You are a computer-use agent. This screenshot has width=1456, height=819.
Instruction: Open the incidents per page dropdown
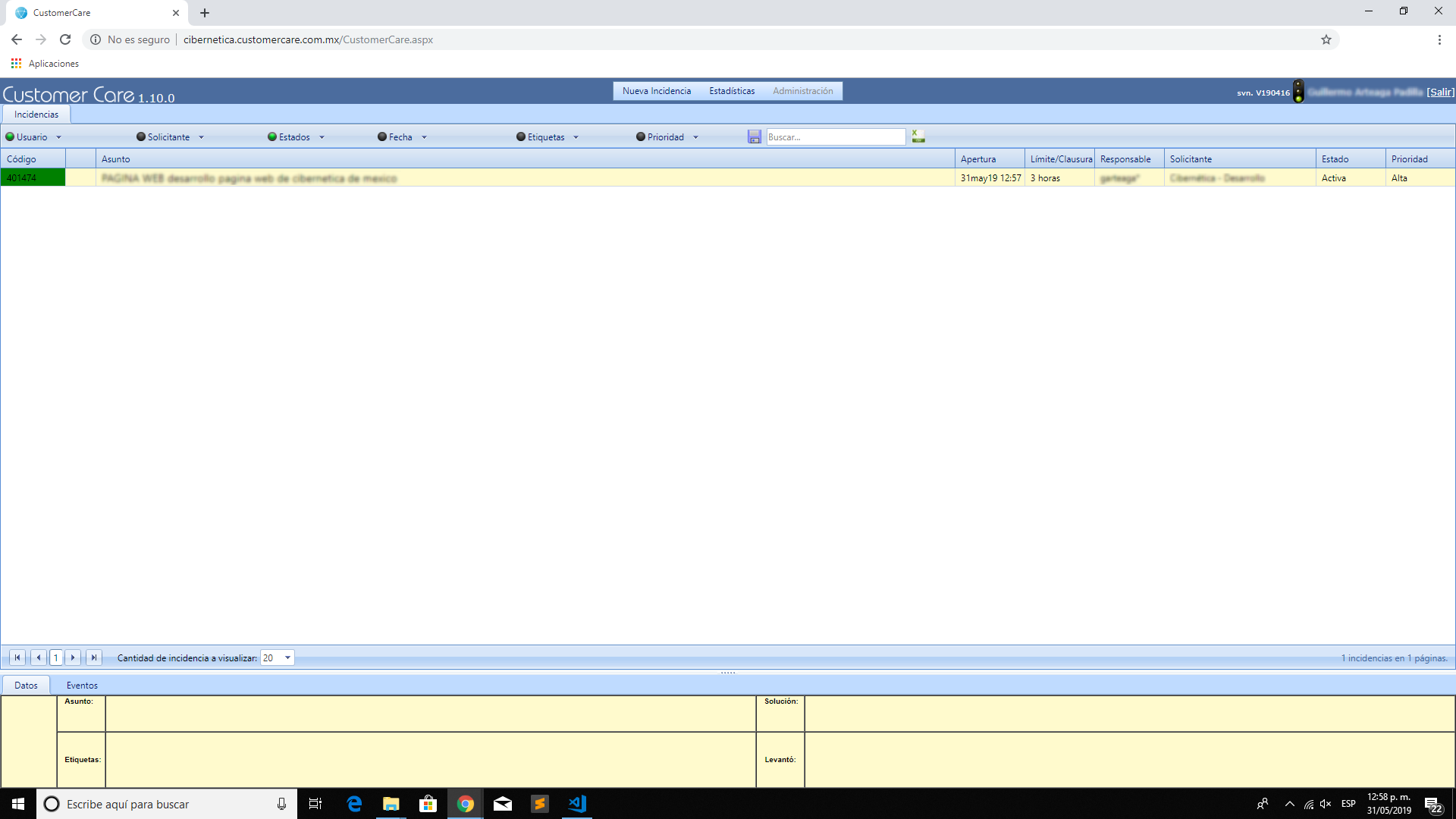(287, 657)
